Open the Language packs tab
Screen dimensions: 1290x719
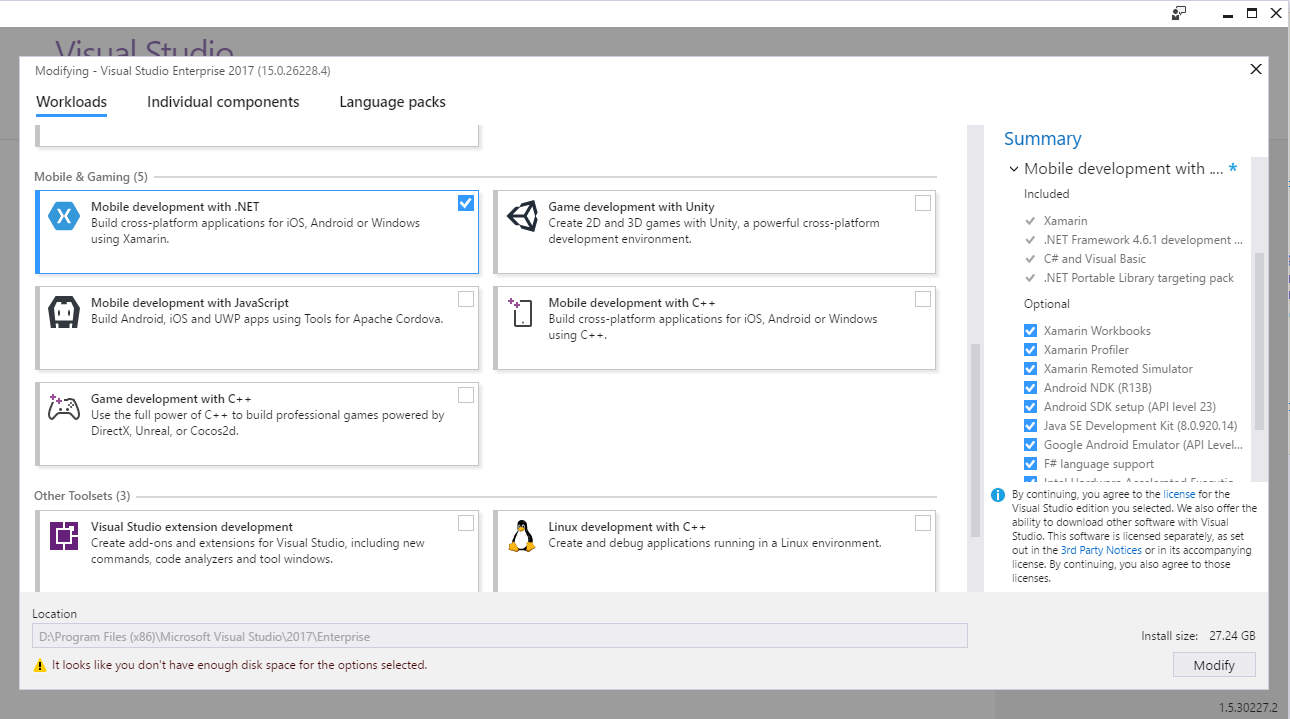392,102
